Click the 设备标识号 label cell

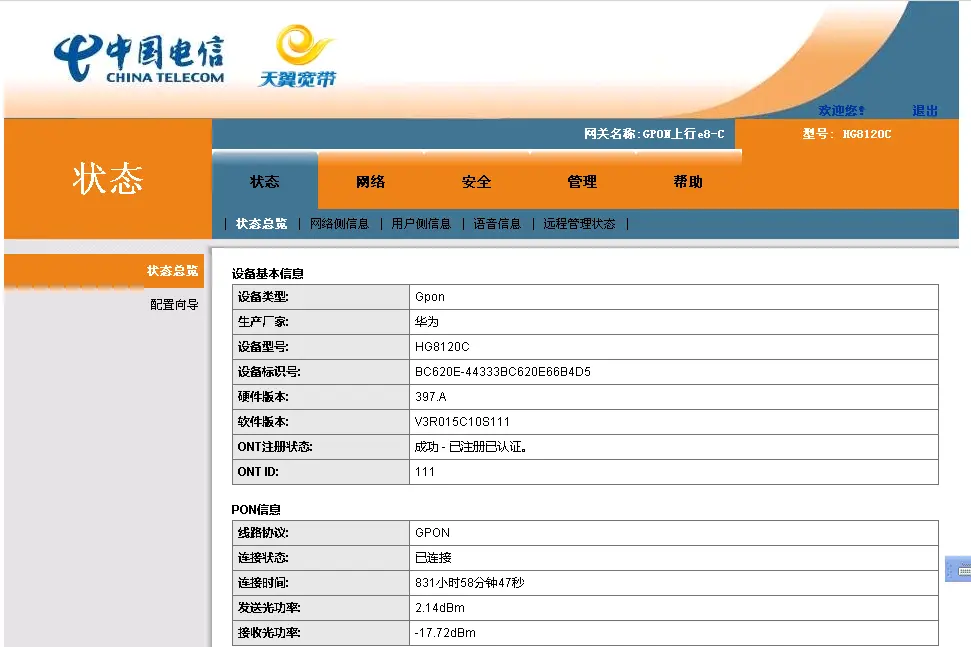[321, 371]
